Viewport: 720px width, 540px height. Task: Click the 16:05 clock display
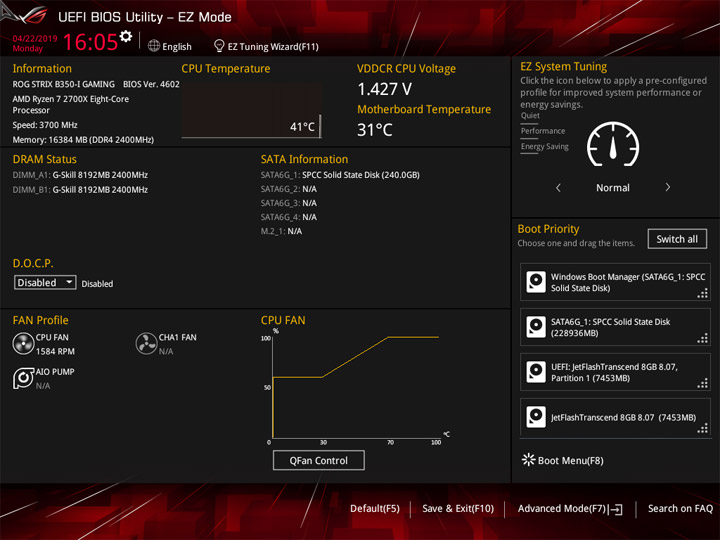click(90, 42)
